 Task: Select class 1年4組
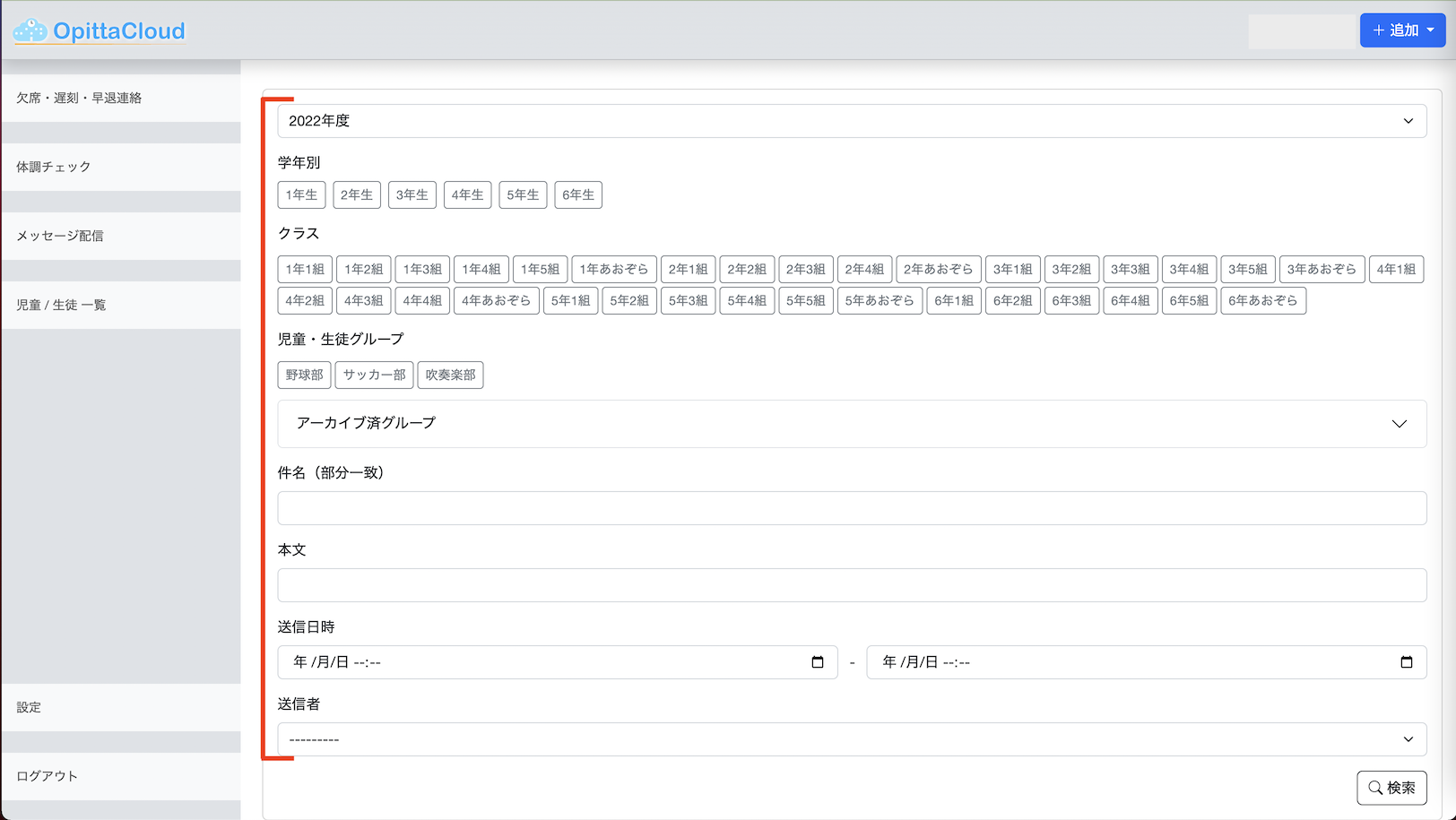(x=481, y=269)
